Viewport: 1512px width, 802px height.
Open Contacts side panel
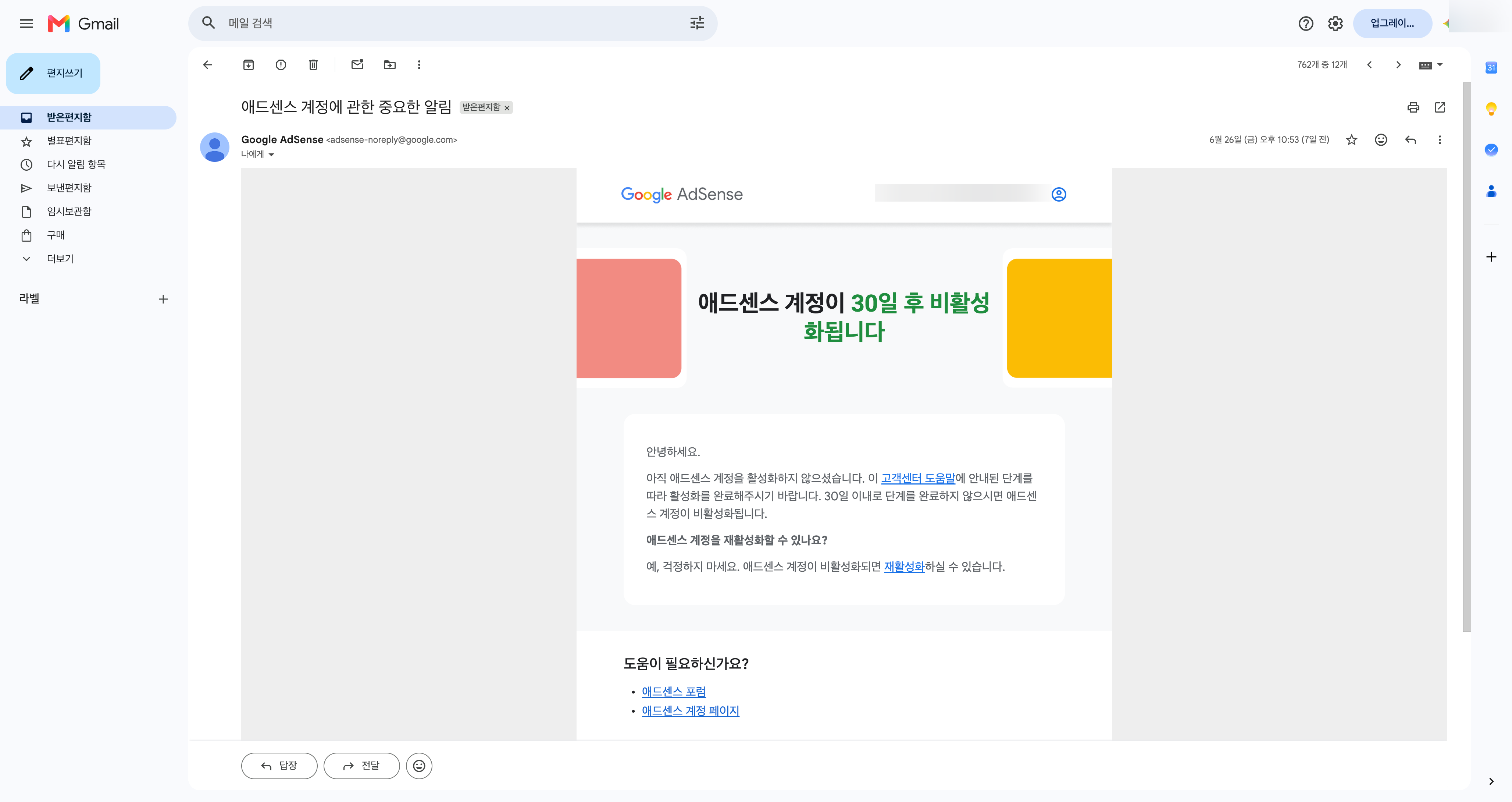point(1491,191)
